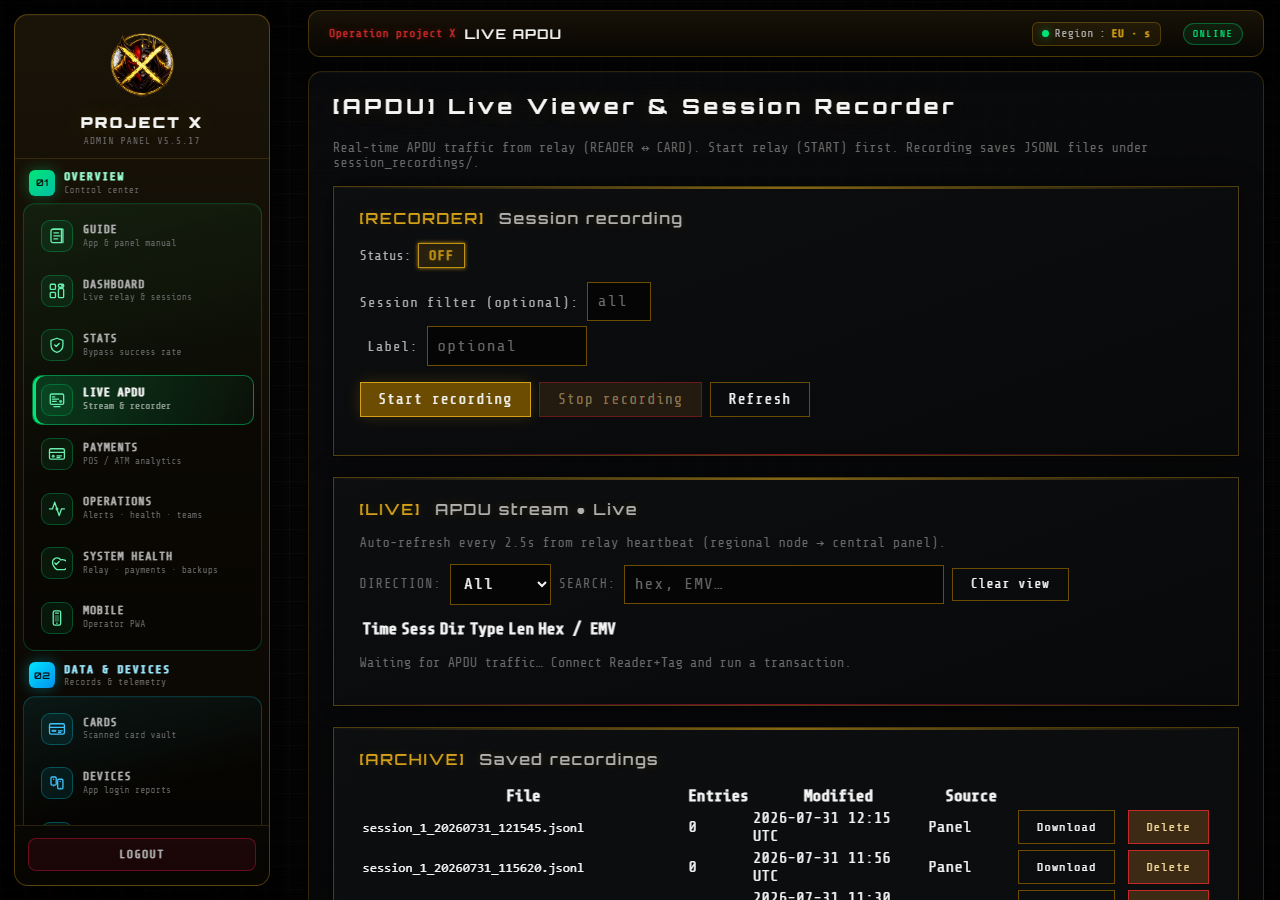This screenshot has height=900, width=1280.
Task: Delete session_1_20260731_115620.jsonl recording
Action: coord(1168,867)
